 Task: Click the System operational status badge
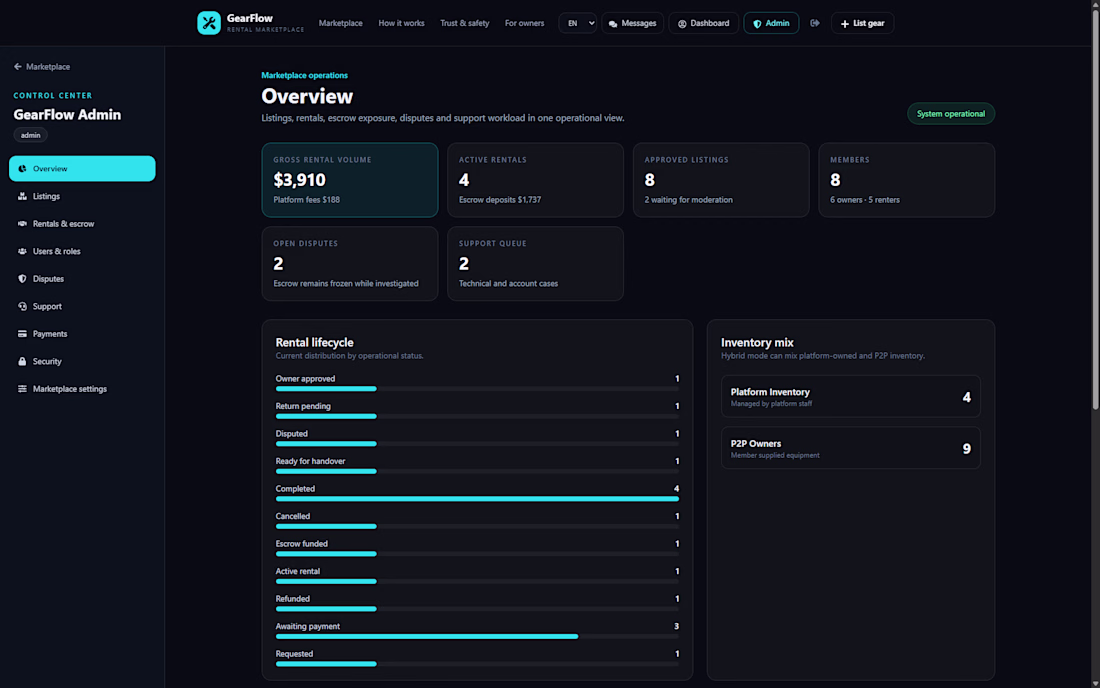[951, 114]
